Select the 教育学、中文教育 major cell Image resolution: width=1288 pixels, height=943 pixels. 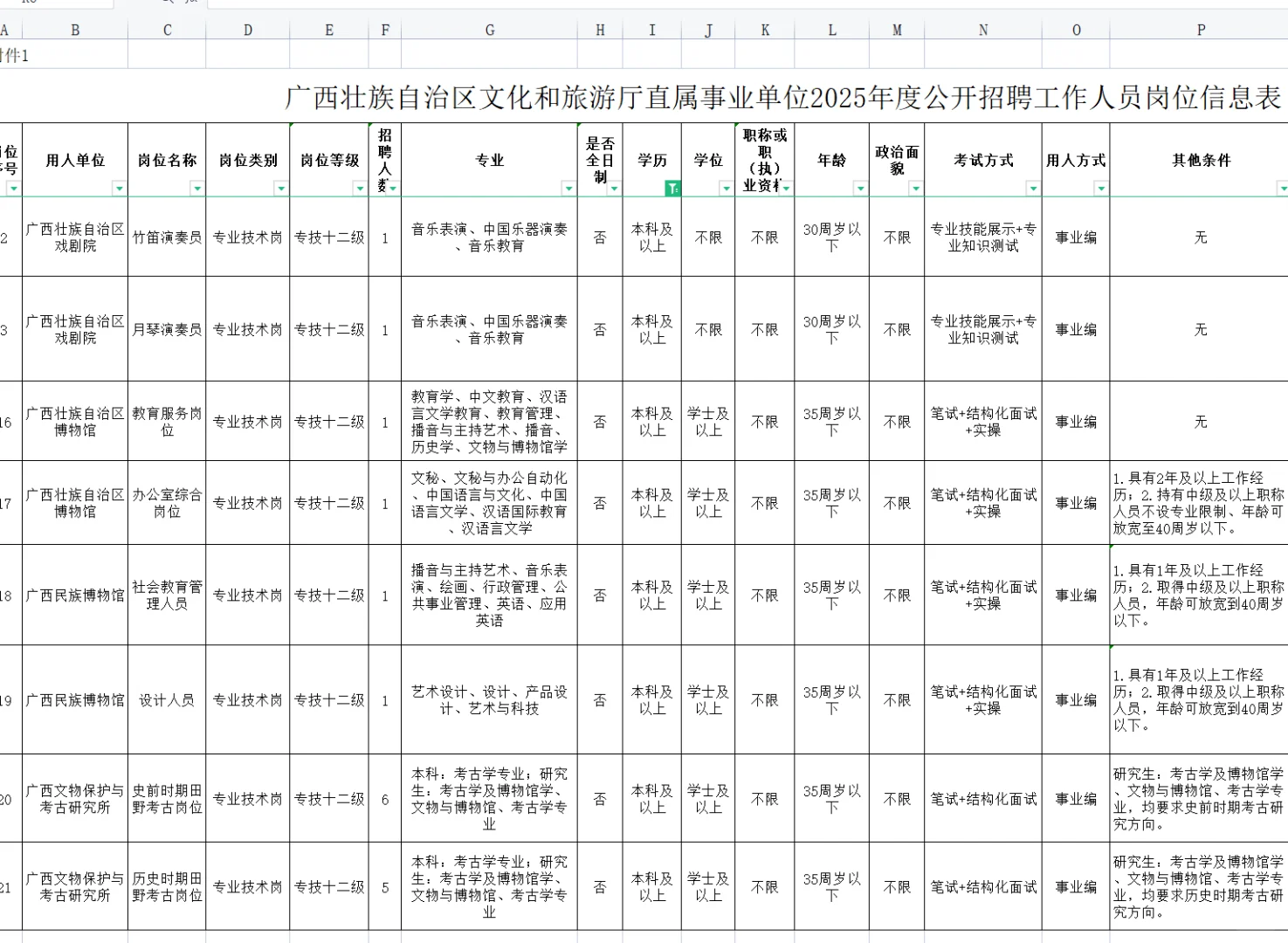click(x=489, y=422)
